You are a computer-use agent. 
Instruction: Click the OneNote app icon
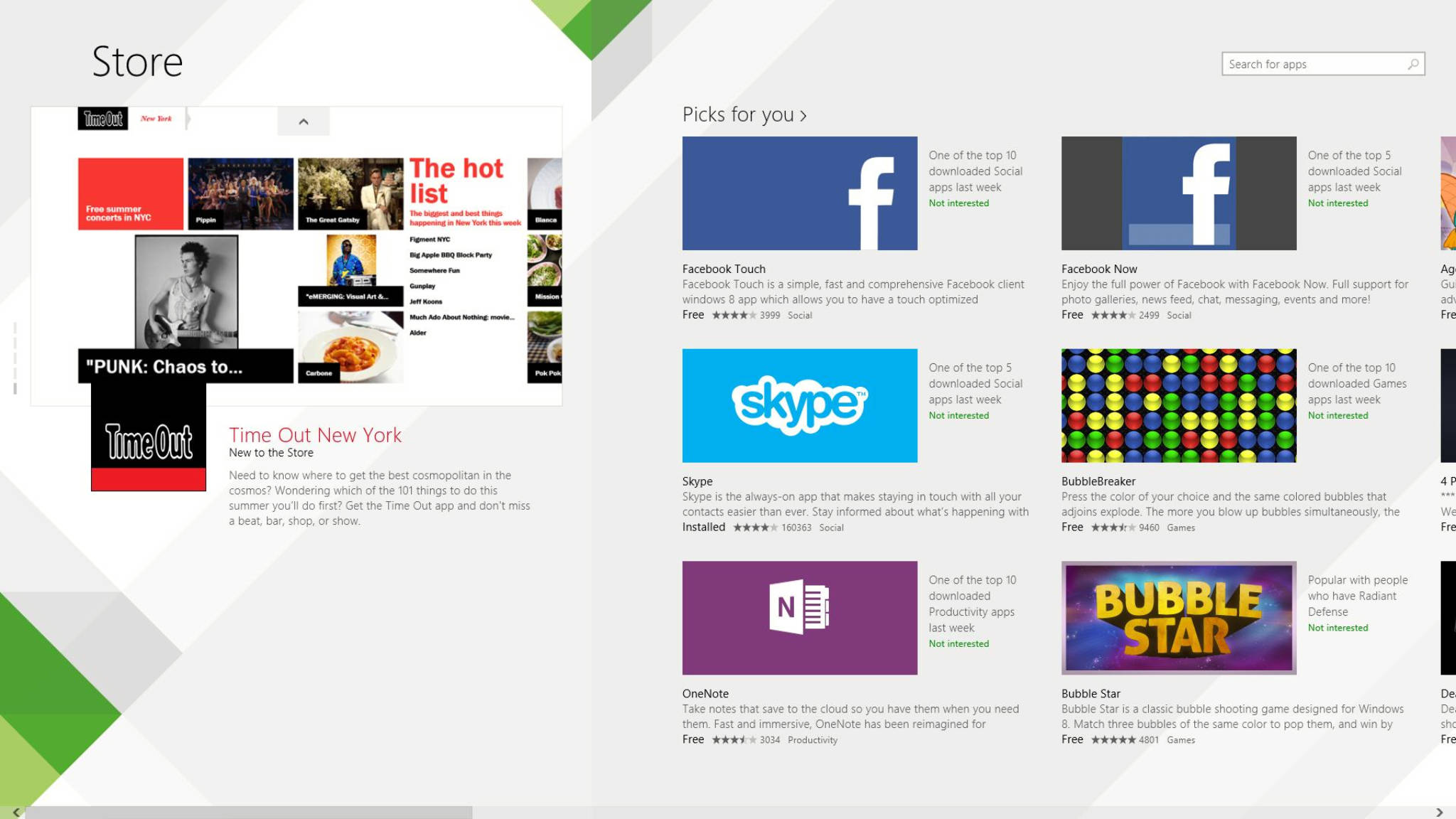click(x=799, y=618)
